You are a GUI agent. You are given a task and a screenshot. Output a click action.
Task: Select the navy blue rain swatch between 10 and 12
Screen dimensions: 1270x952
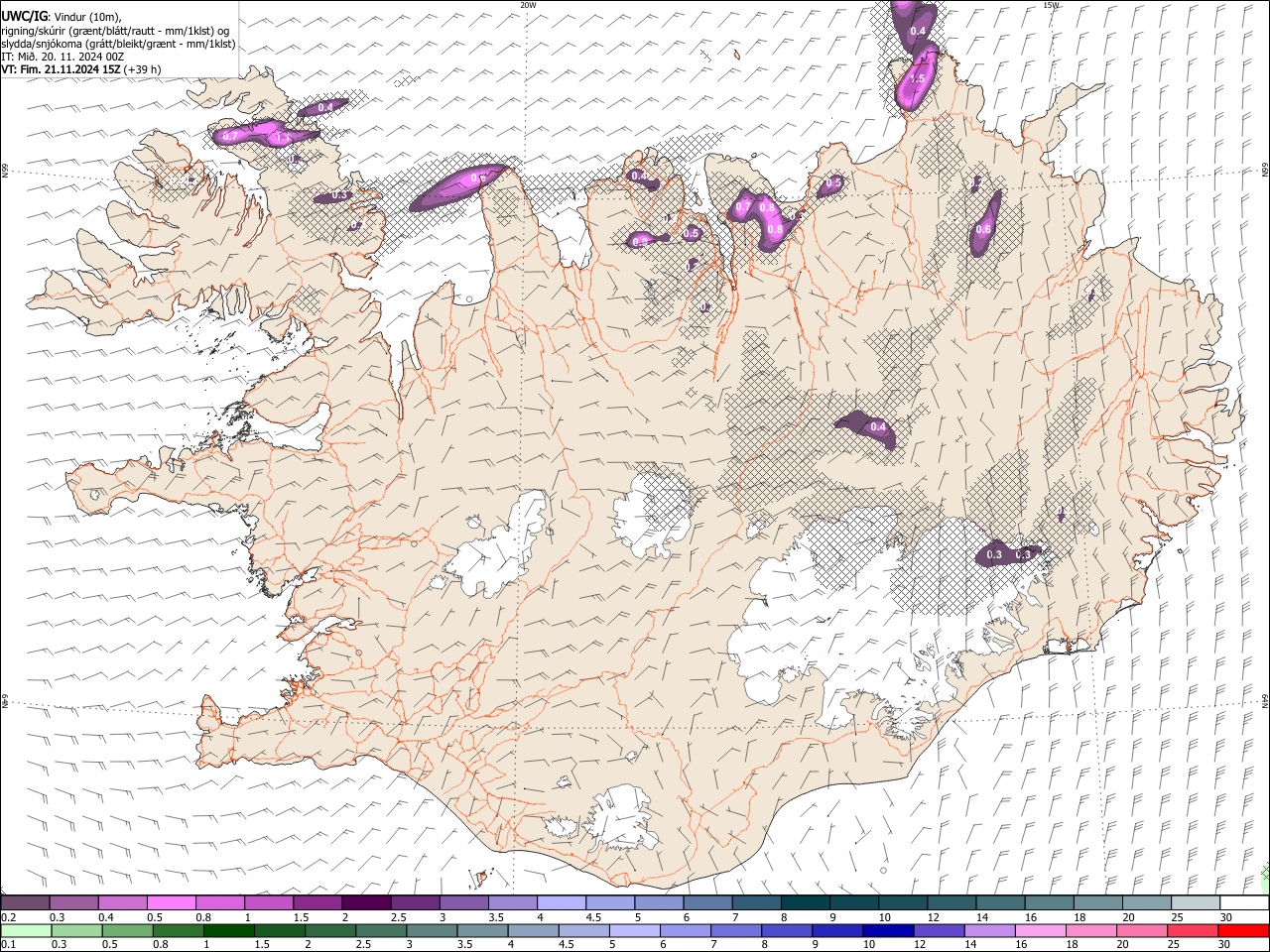pos(888,930)
